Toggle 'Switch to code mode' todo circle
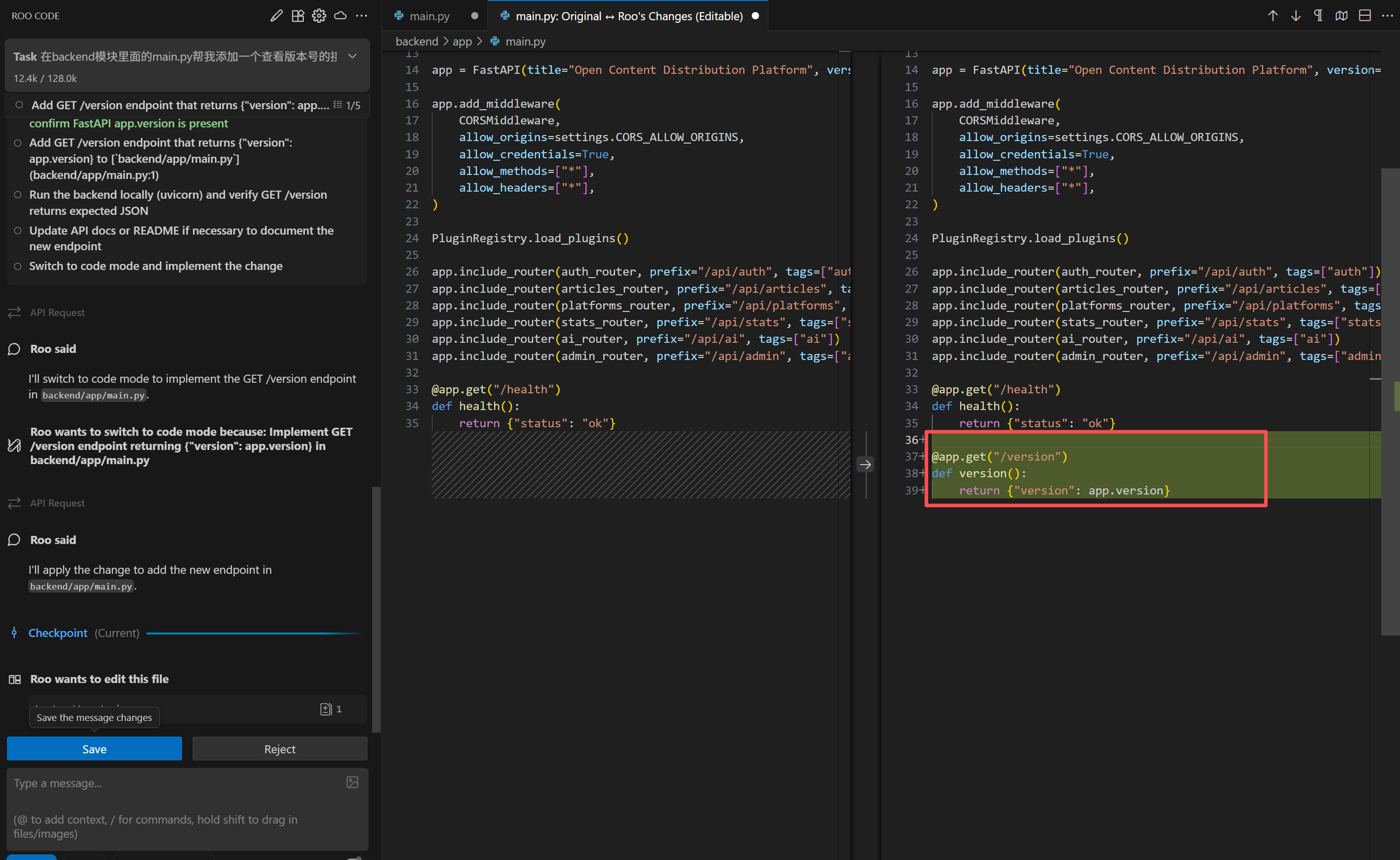 (x=18, y=266)
